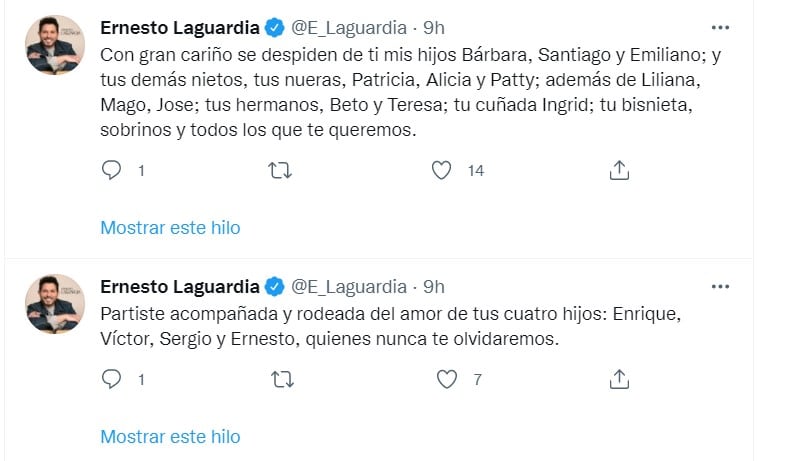
Task: Open more options menu on second tweet
Action: coord(720,287)
